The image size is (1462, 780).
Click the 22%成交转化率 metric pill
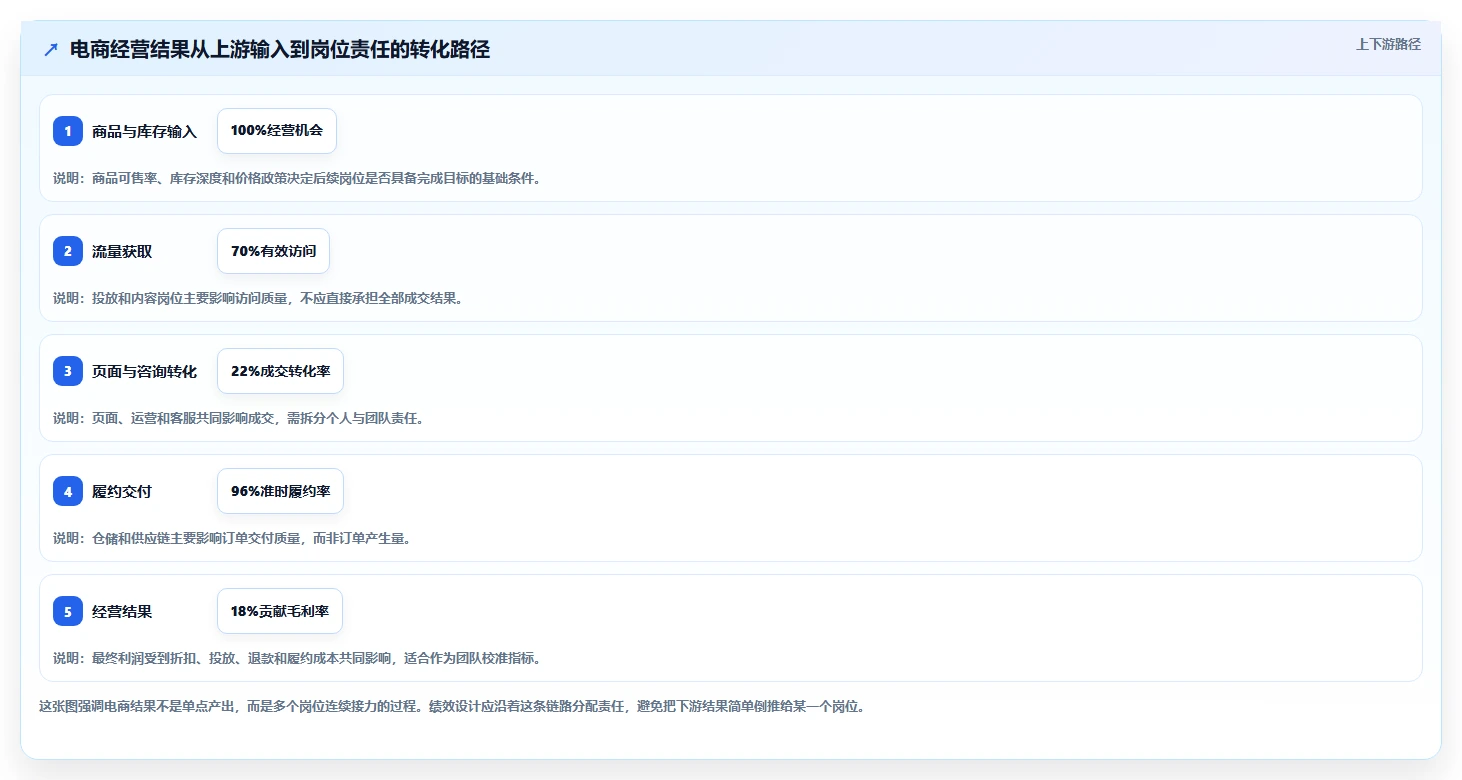[x=280, y=371]
